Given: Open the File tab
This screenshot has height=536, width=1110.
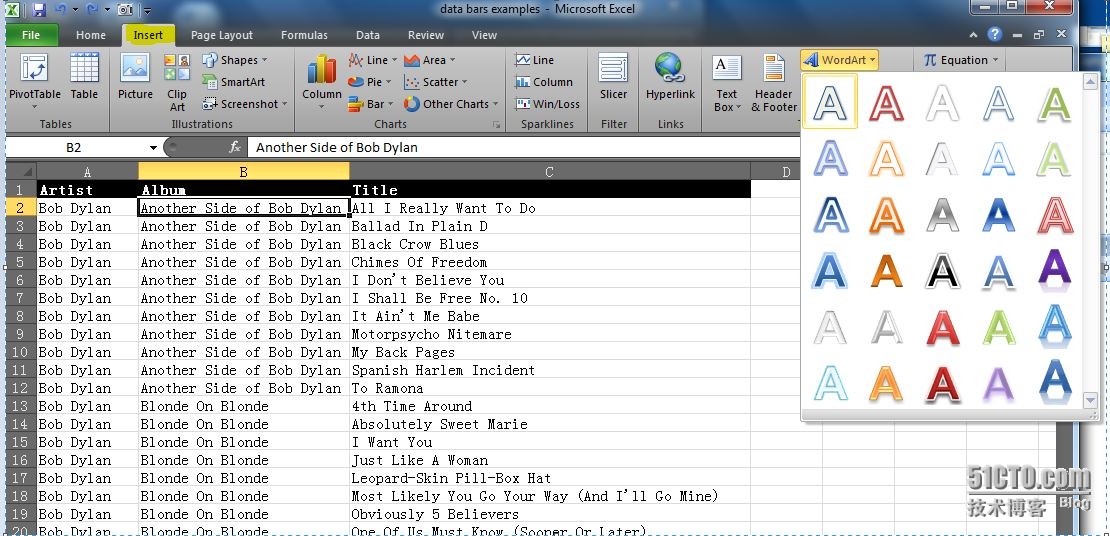Looking at the screenshot, I should pyautogui.click(x=31, y=35).
